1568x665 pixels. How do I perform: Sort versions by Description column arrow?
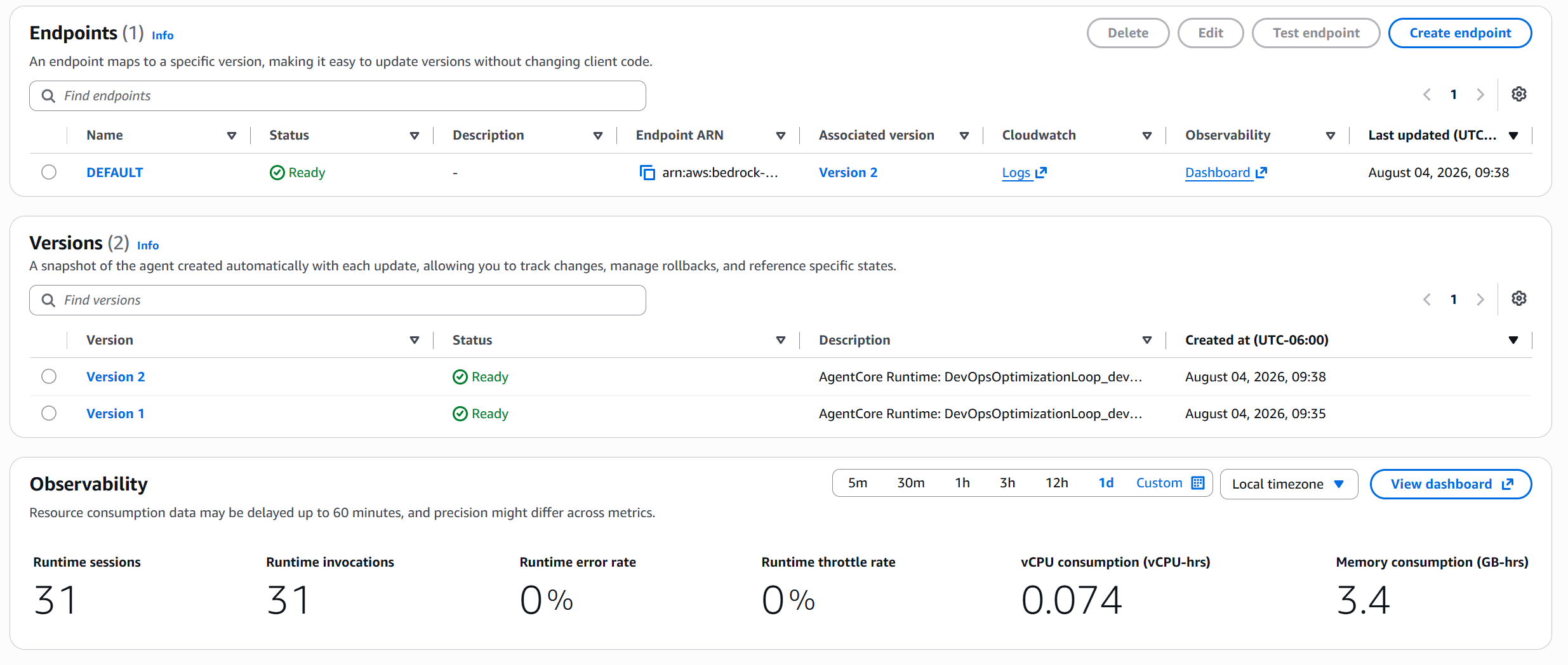[x=1147, y=340]
